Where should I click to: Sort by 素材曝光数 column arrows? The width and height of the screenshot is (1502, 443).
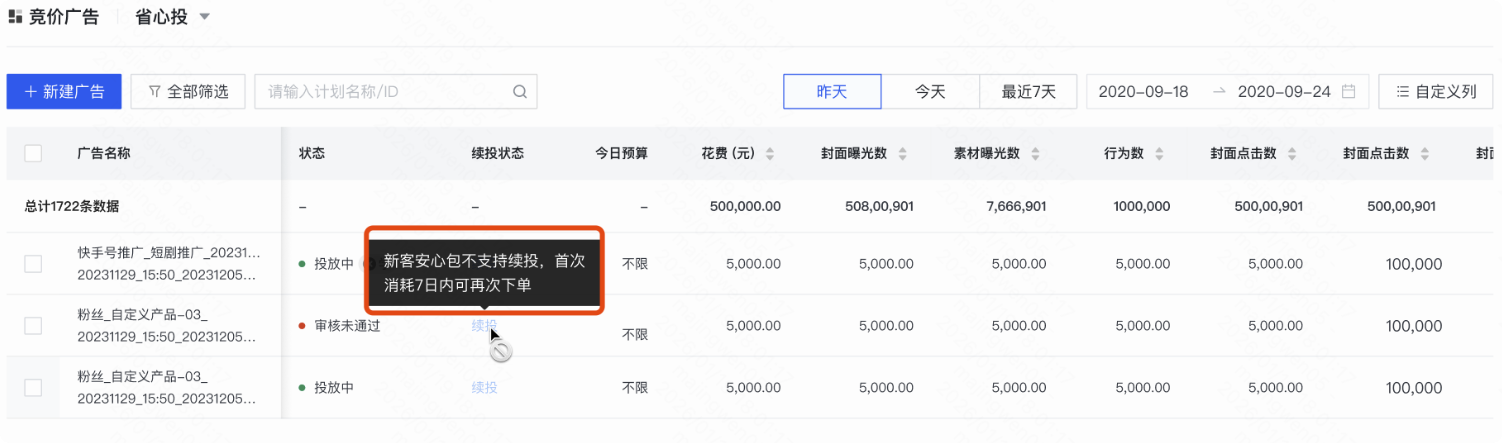coord(1035,154)
